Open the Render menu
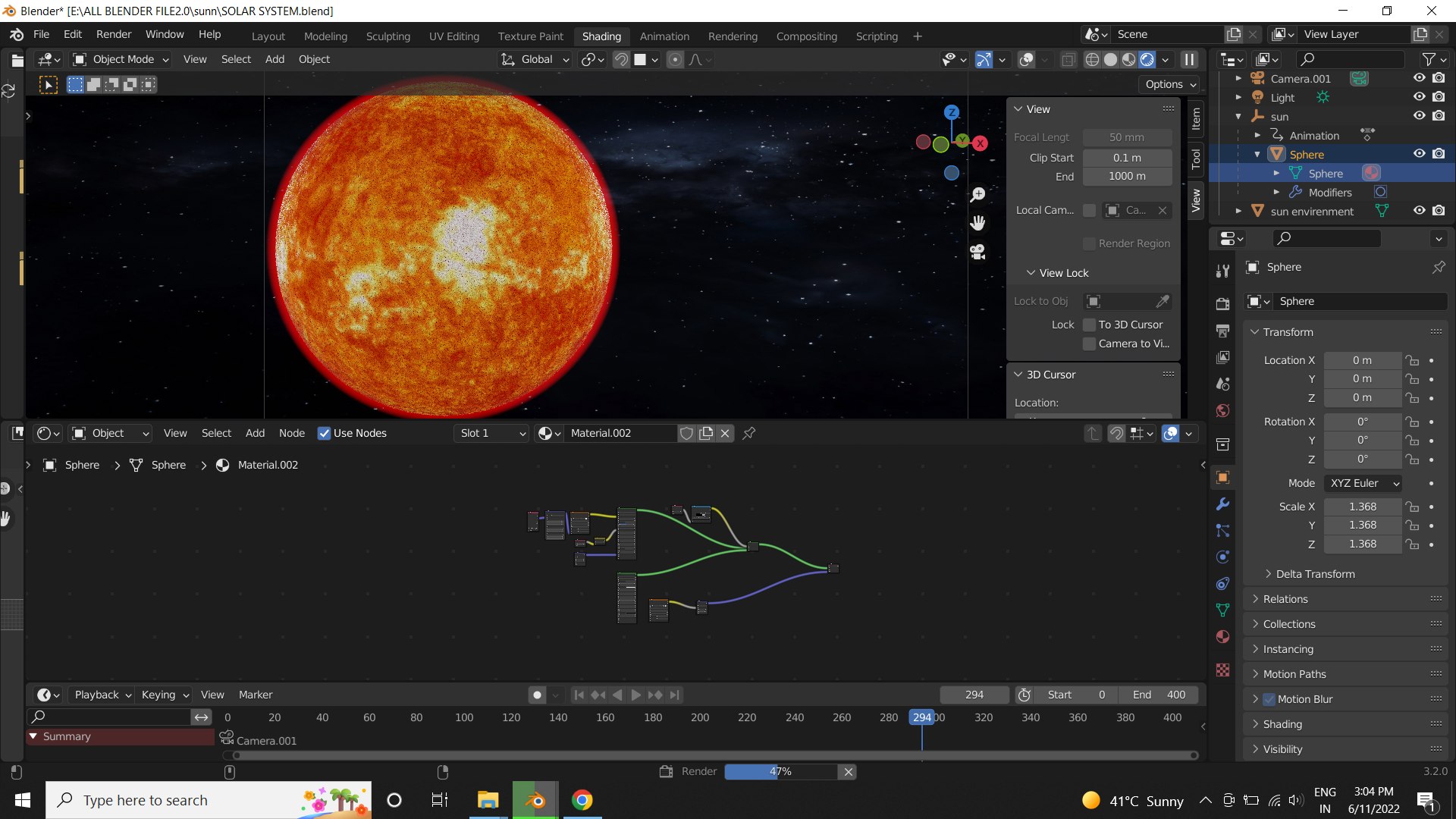Image resolution: width=1456 pixels, height=819 pixels. [x=114, y=34]
